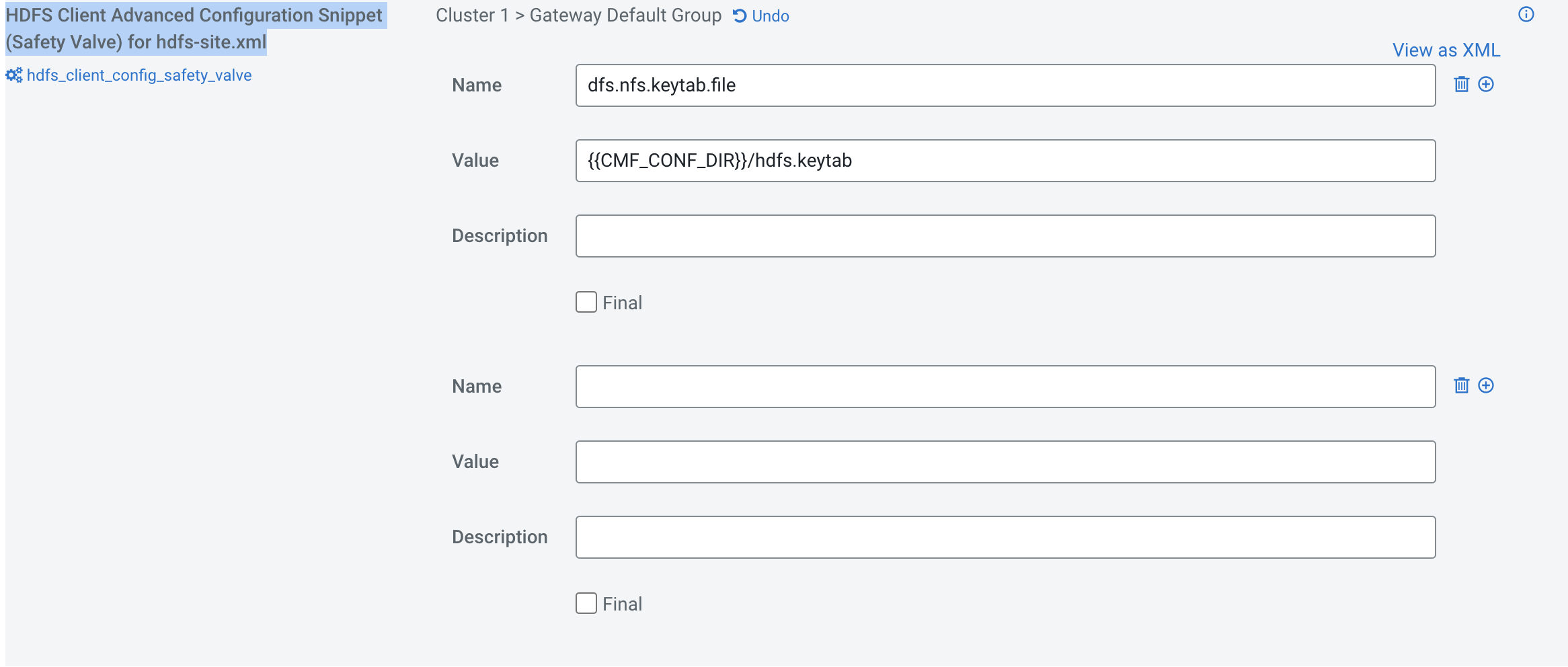Focus the Name field containing dfs.nfs.keytab.file
This screenshot has width=1568, height=667.
point(1005,85)
